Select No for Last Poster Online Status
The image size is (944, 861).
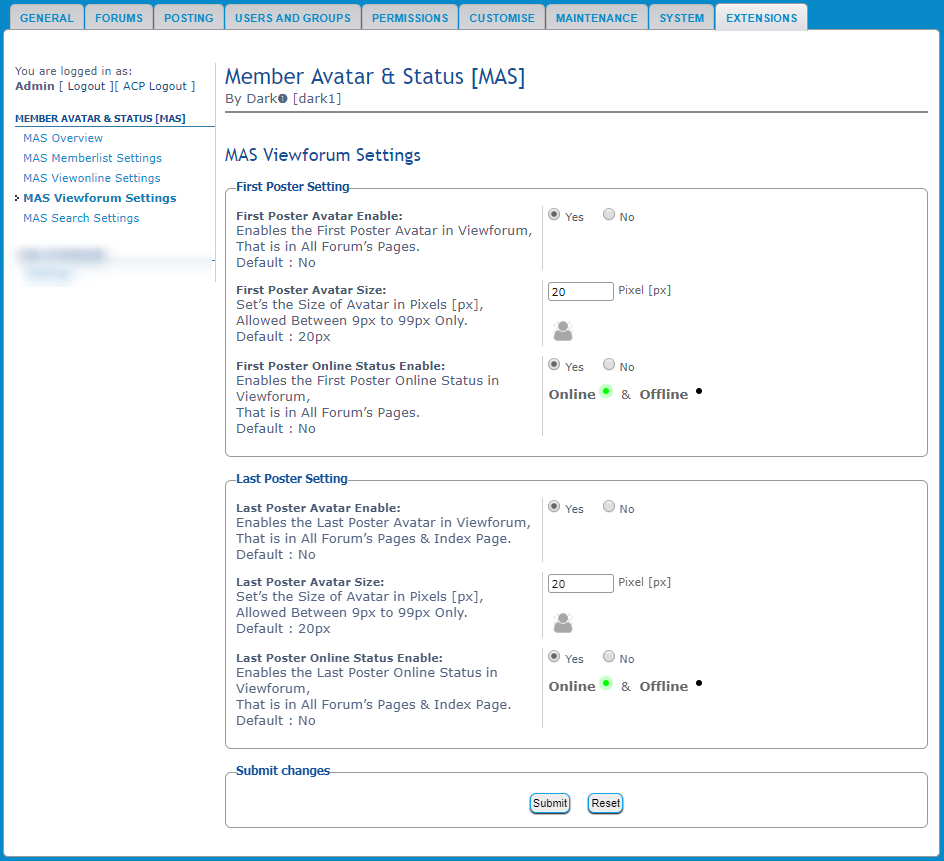point(609,657)
